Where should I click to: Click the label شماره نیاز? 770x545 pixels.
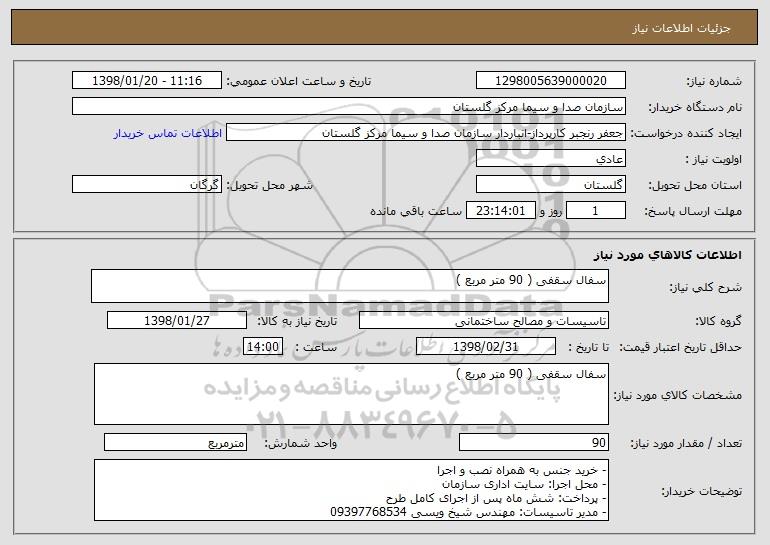tap(714, 81)
